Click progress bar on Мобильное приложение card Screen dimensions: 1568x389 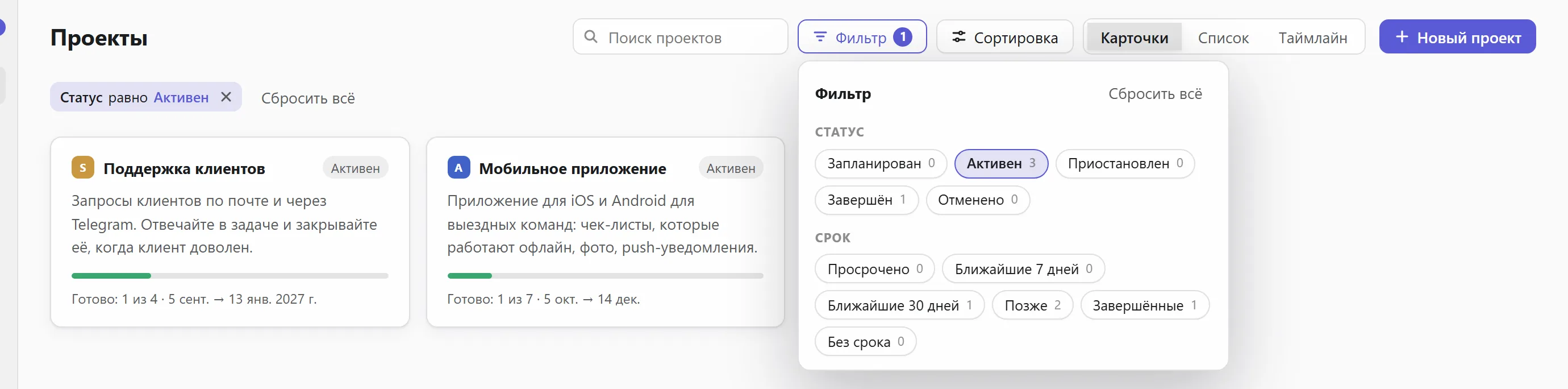pyautogui.click(x=605, y=276)
